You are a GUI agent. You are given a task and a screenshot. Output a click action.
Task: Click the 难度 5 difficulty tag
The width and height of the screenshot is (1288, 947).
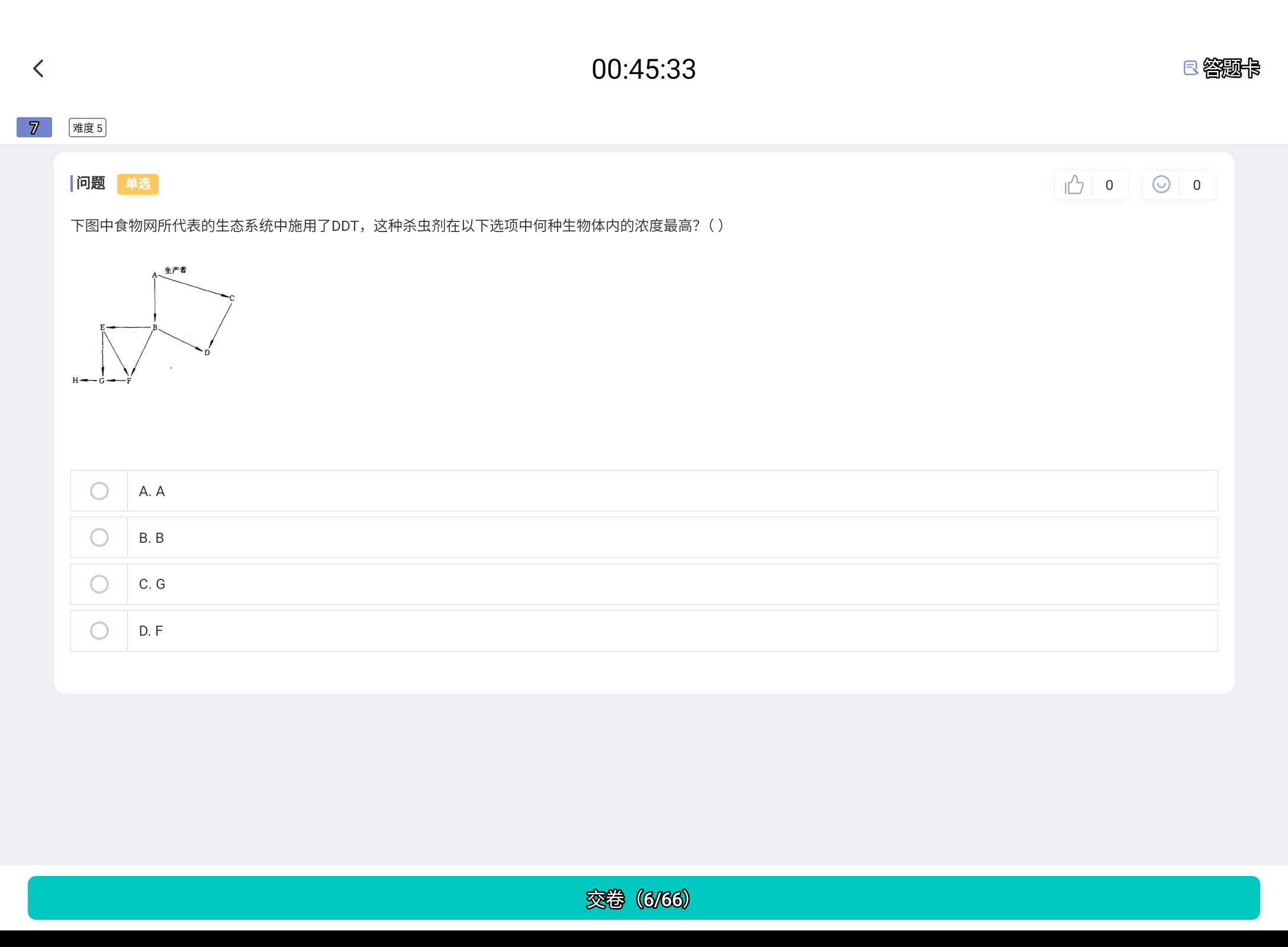click(88, 128)
